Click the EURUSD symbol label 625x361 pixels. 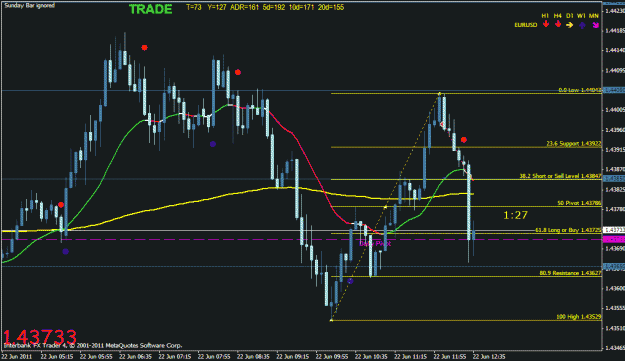pos(525,25)
